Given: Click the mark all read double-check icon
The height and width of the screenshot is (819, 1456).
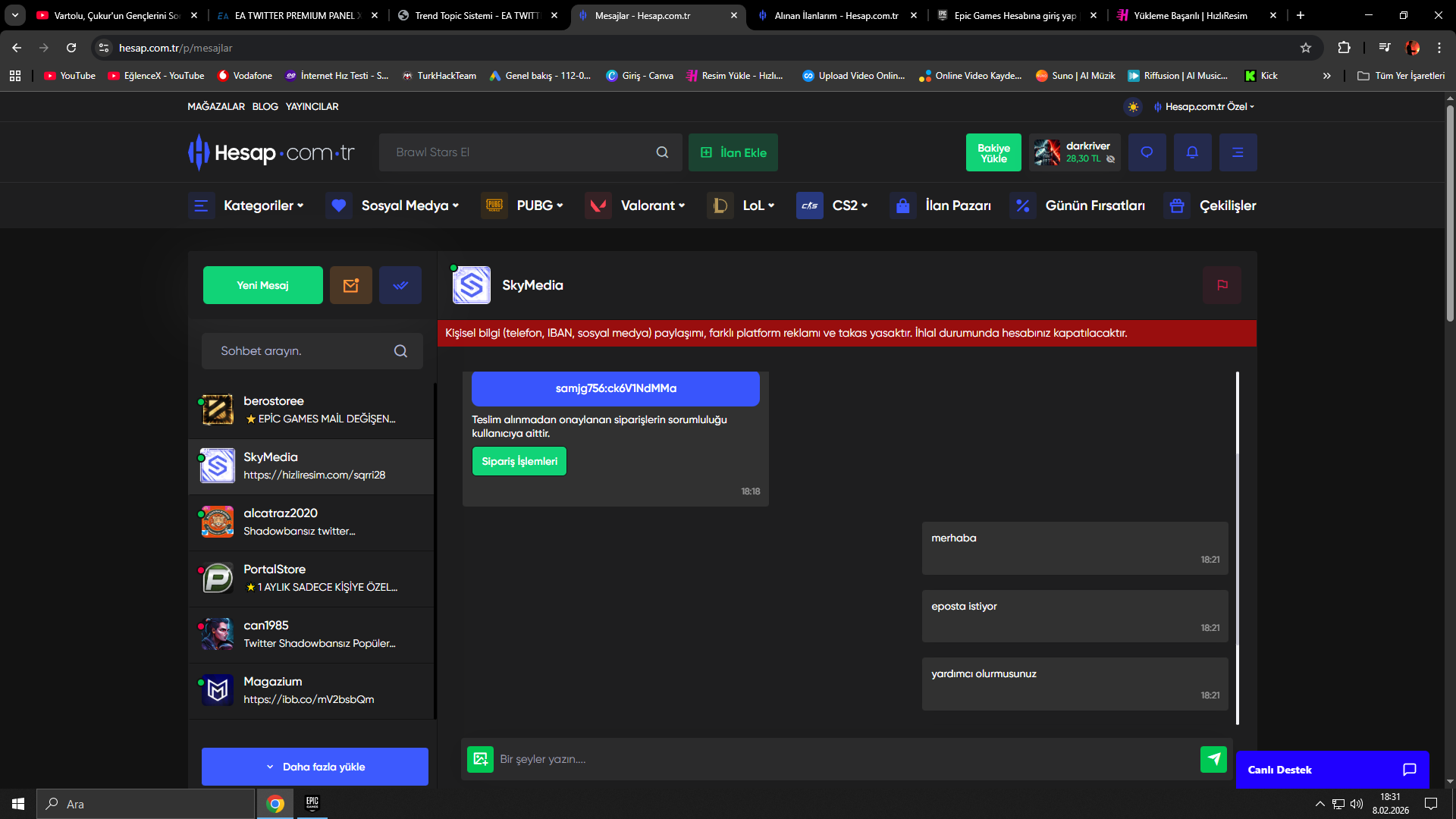Looking at the screenshot, I should pos(400,285).
